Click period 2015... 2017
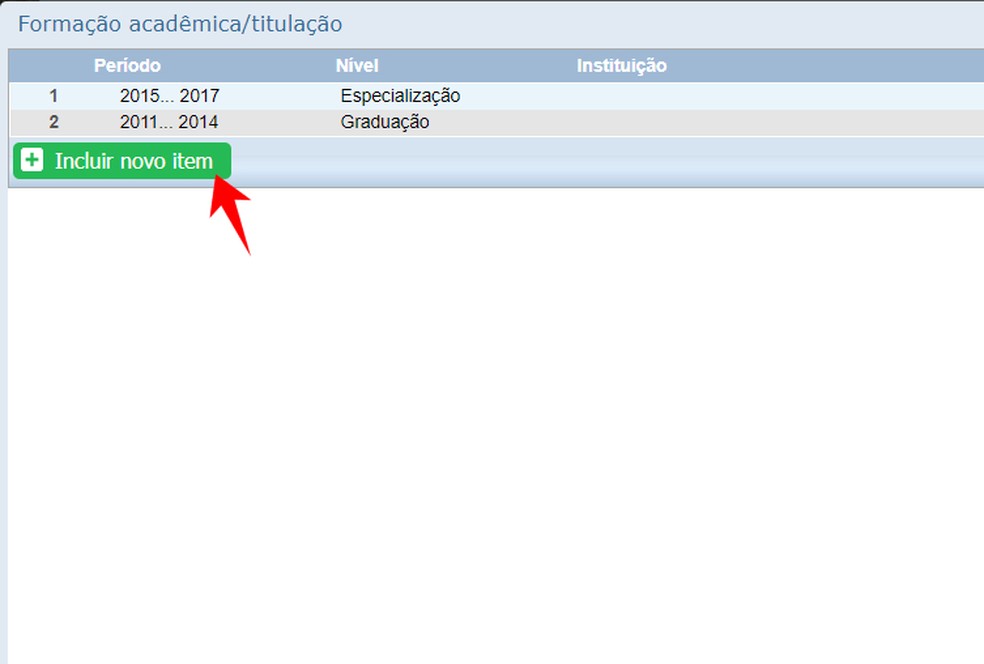Screen dimensions: 984x664 [x=169, y=96]
